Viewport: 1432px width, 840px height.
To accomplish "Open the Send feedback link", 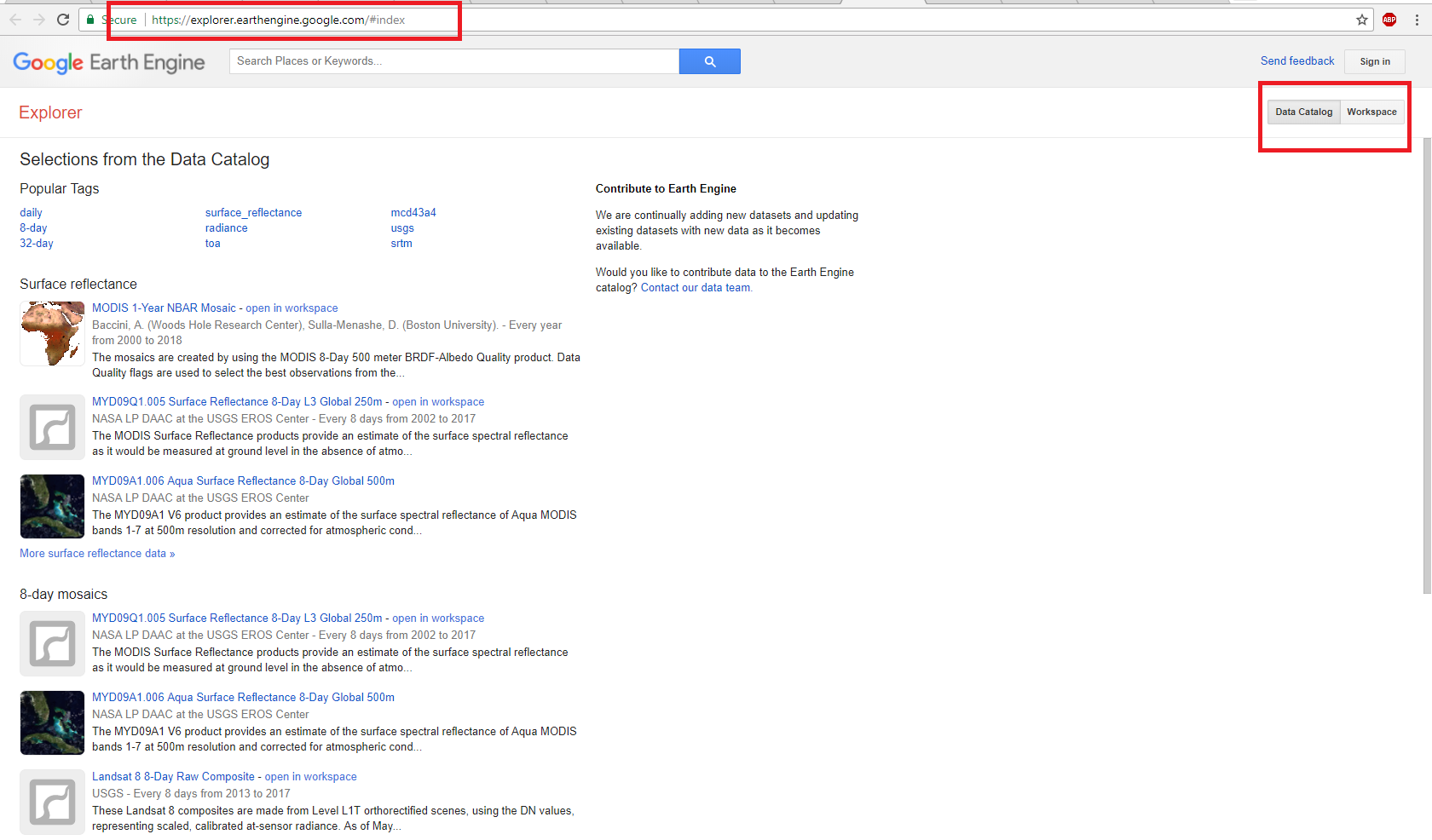I will pyautogui.click(x=1297, y=60).
